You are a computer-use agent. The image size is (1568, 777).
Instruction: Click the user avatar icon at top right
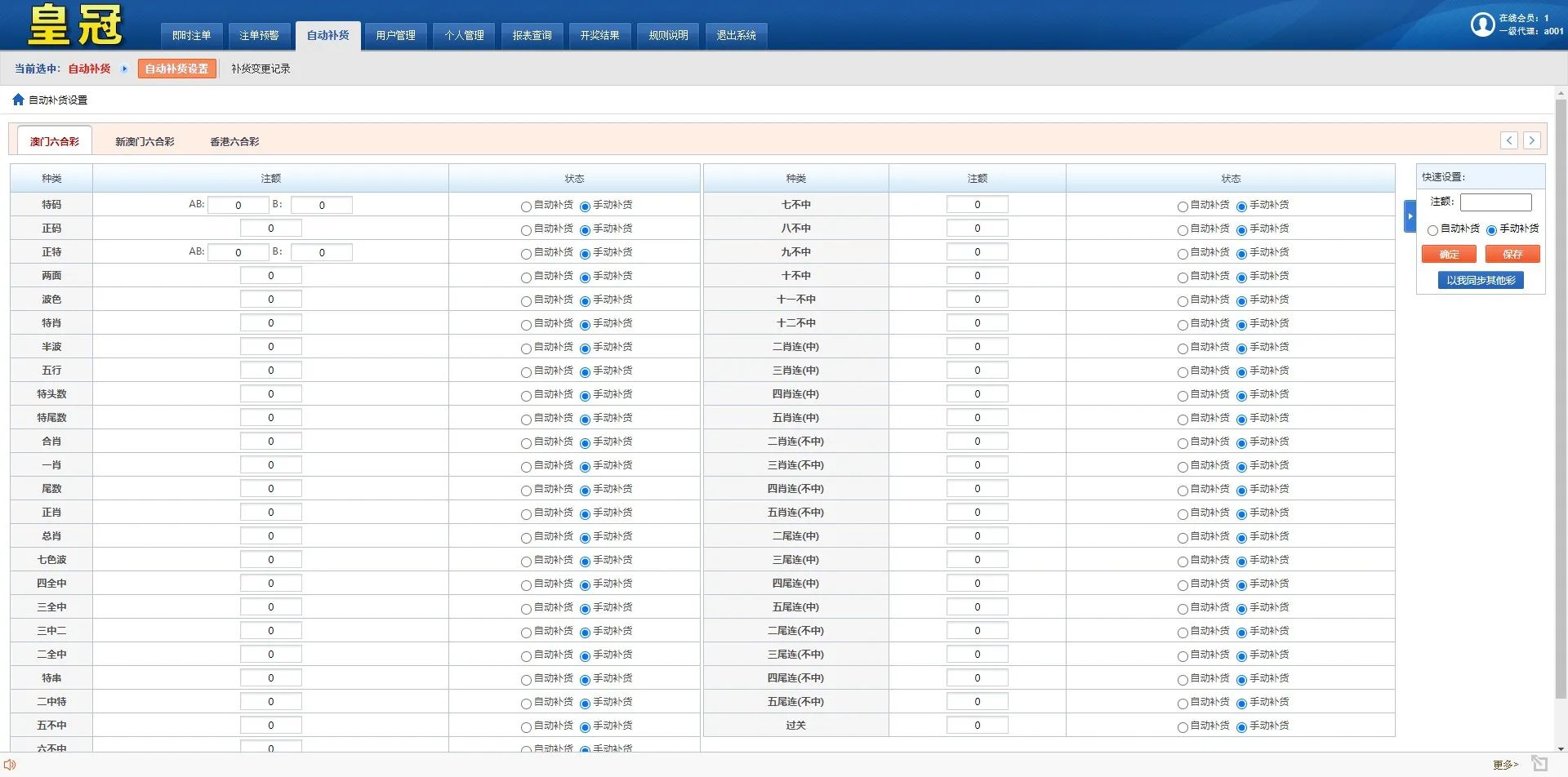click(x=1482, y=24)
